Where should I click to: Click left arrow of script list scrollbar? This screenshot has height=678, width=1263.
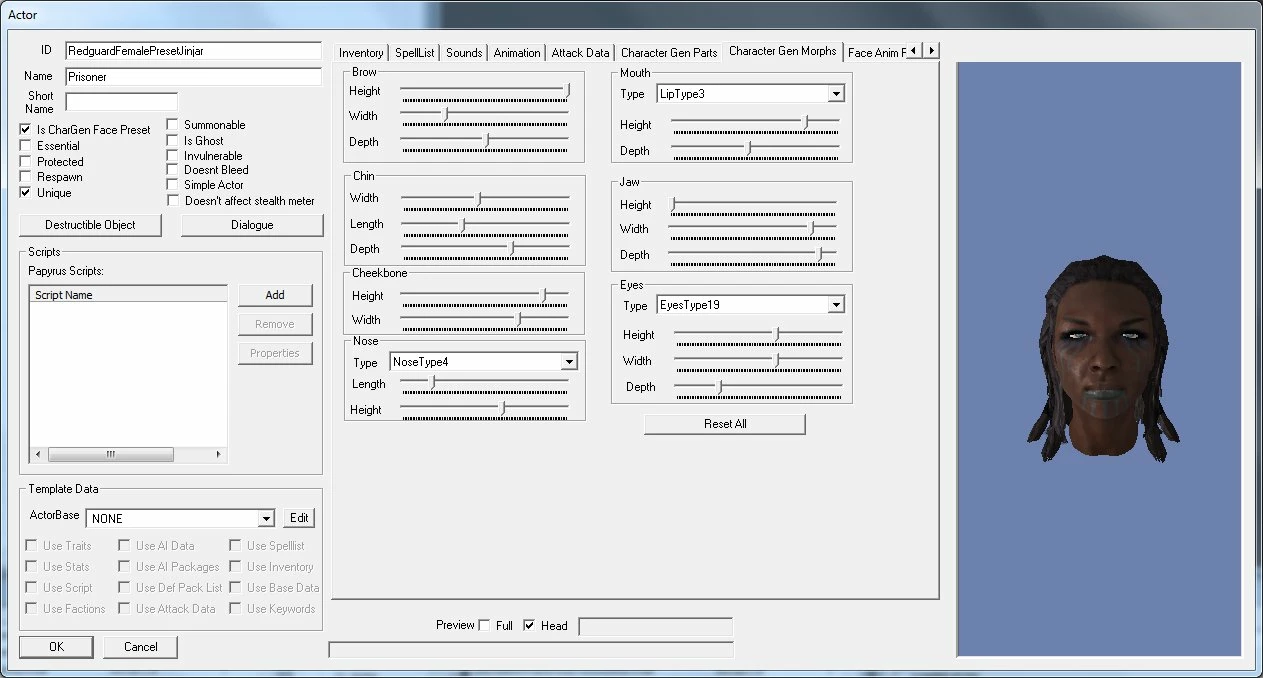click(x=37, y=455)
